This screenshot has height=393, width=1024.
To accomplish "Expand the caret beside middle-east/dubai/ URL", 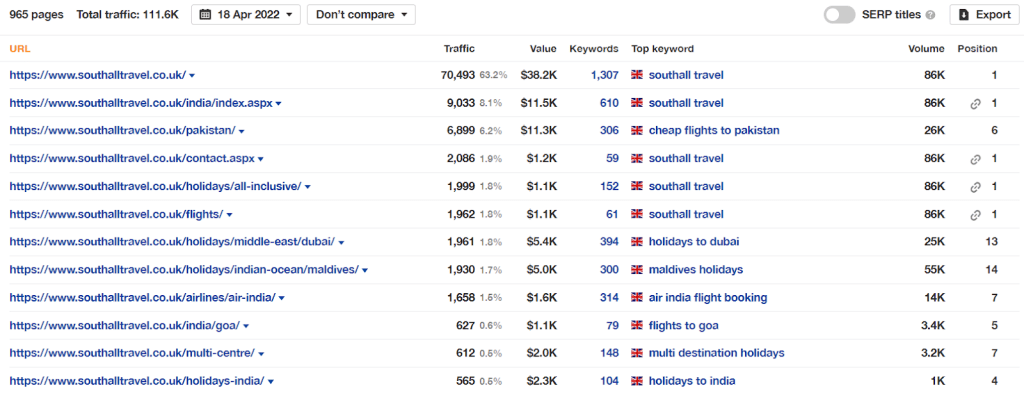I will tap(341, 243).
